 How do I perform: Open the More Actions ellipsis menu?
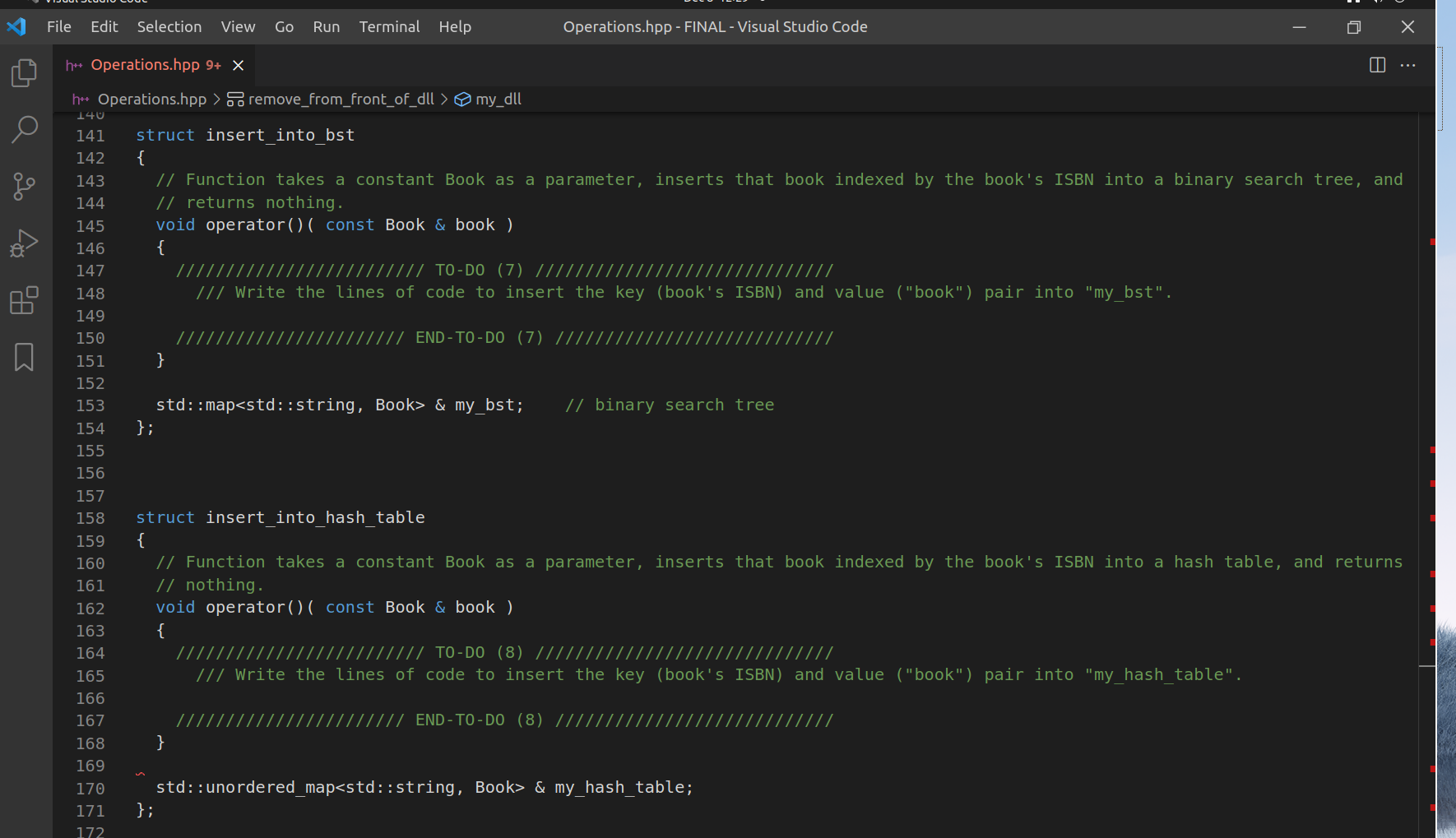[x=1408, y=65]
